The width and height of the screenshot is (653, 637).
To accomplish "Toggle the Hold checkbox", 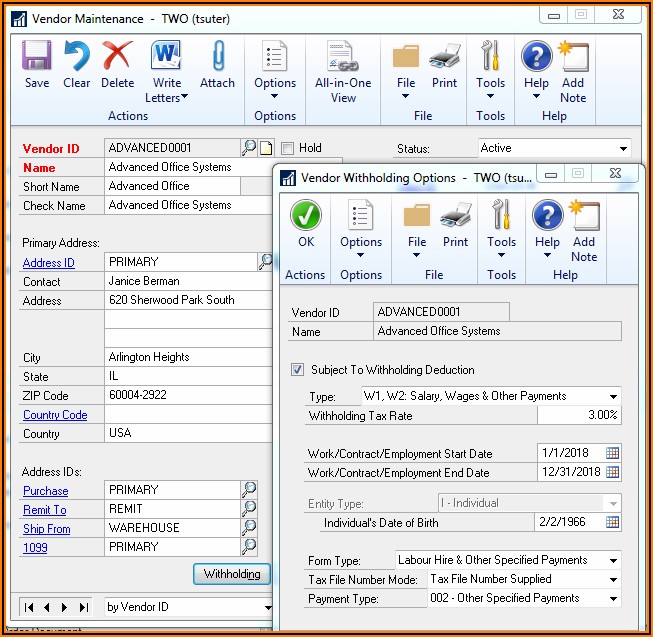I will coord(288,148).
